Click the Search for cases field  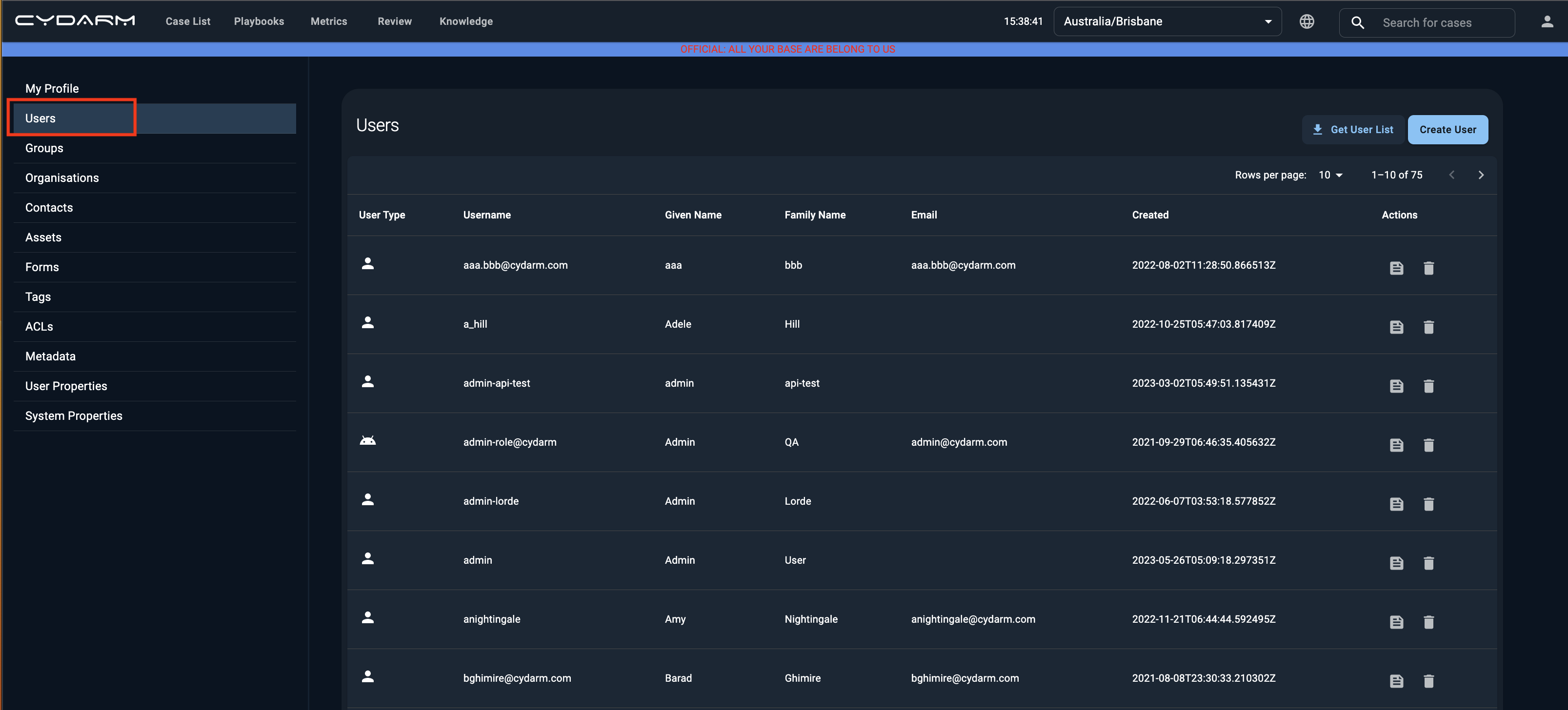(x=1426, y=22)
